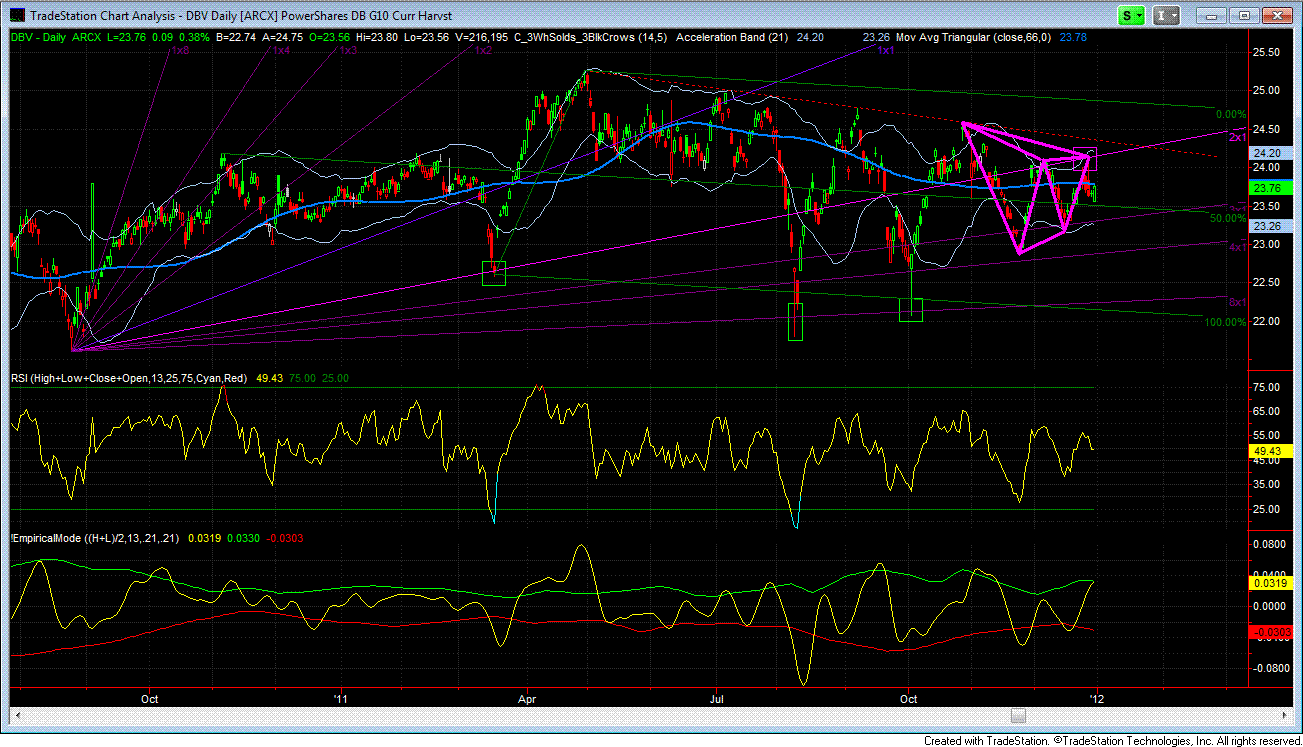Click the 'Jul' date axis label
This screenshot has width=1303, height=747.
(x=716, y=697)
